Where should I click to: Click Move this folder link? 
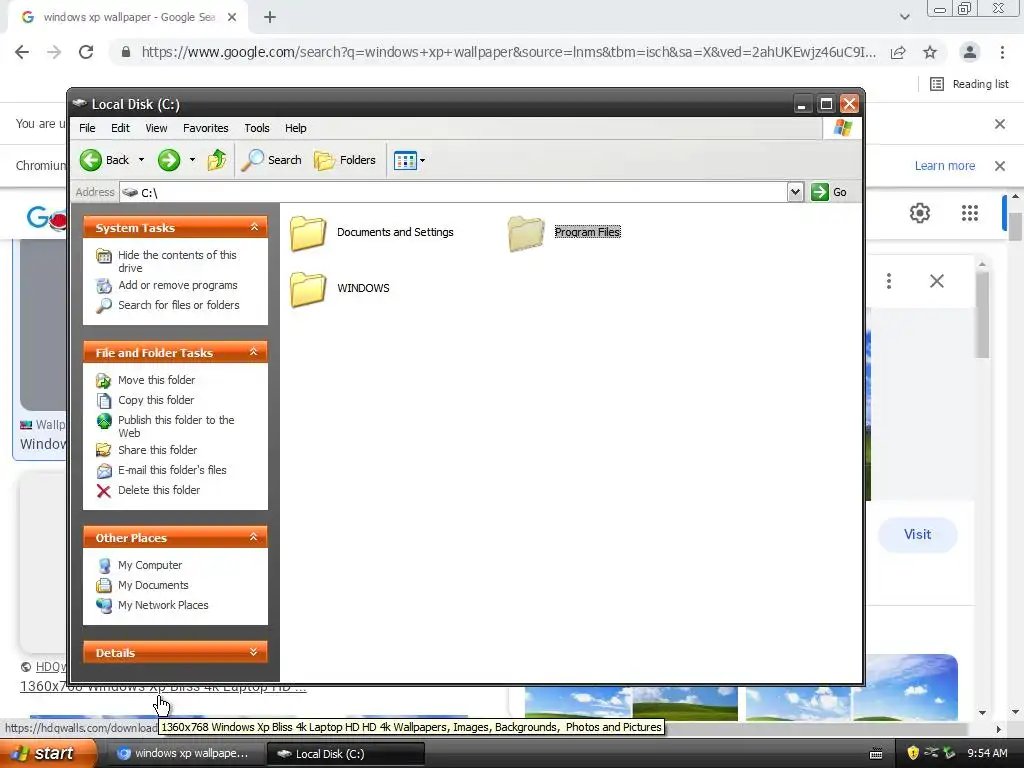click(x=156, y=380)
